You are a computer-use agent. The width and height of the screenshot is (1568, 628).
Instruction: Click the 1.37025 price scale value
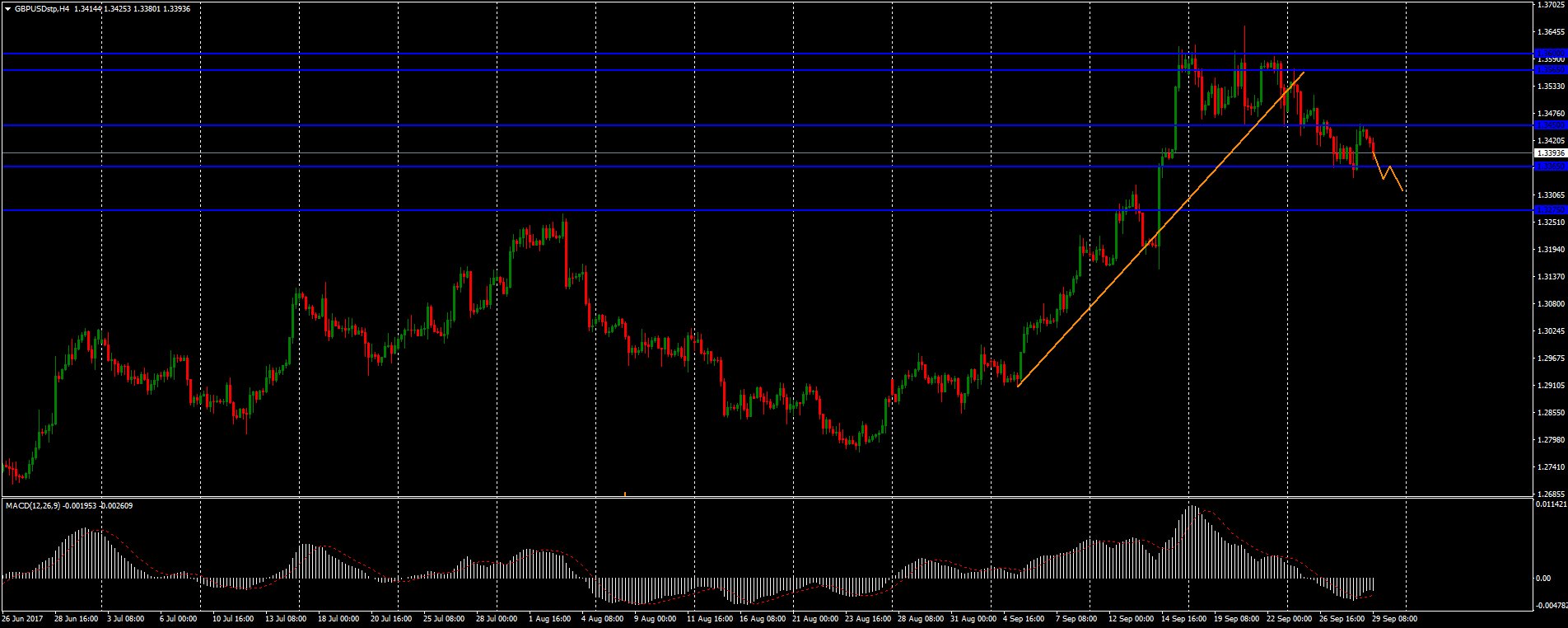(1552, 5)
